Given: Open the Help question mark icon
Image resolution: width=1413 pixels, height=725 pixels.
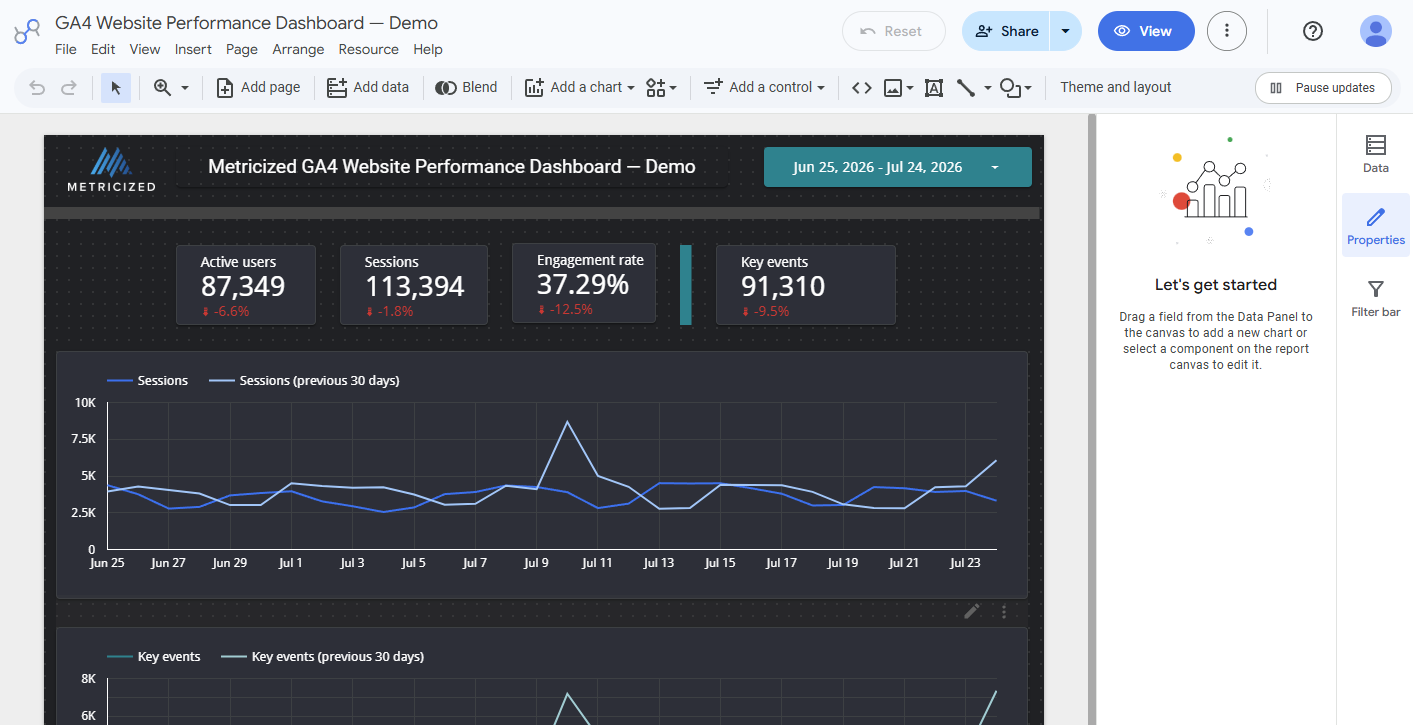Looking at the screenshot, I should tap(1313, 31).
